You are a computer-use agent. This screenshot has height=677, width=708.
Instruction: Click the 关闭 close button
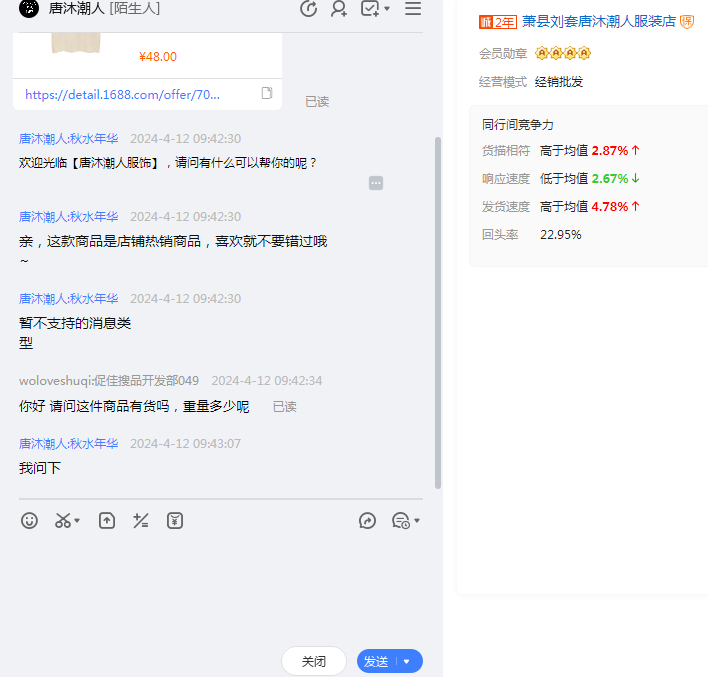tap(314, 661)
